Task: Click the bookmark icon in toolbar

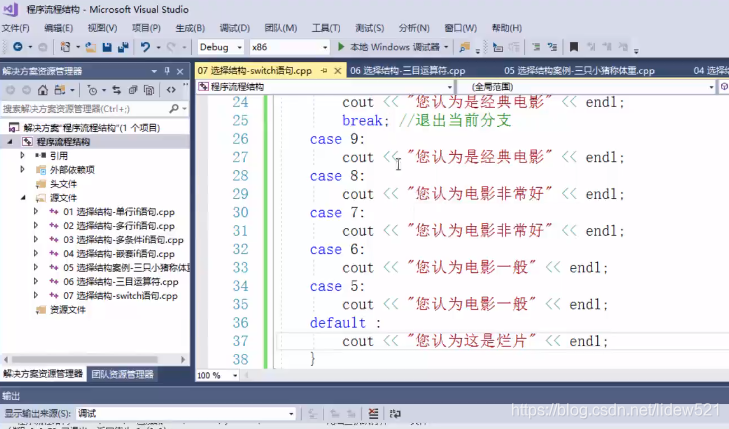Action: 574,47
